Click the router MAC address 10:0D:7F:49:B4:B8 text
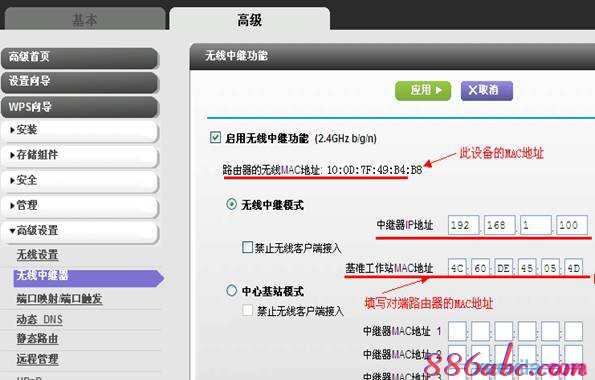Viewport: 595px width, 380px height. click(375, 170)
